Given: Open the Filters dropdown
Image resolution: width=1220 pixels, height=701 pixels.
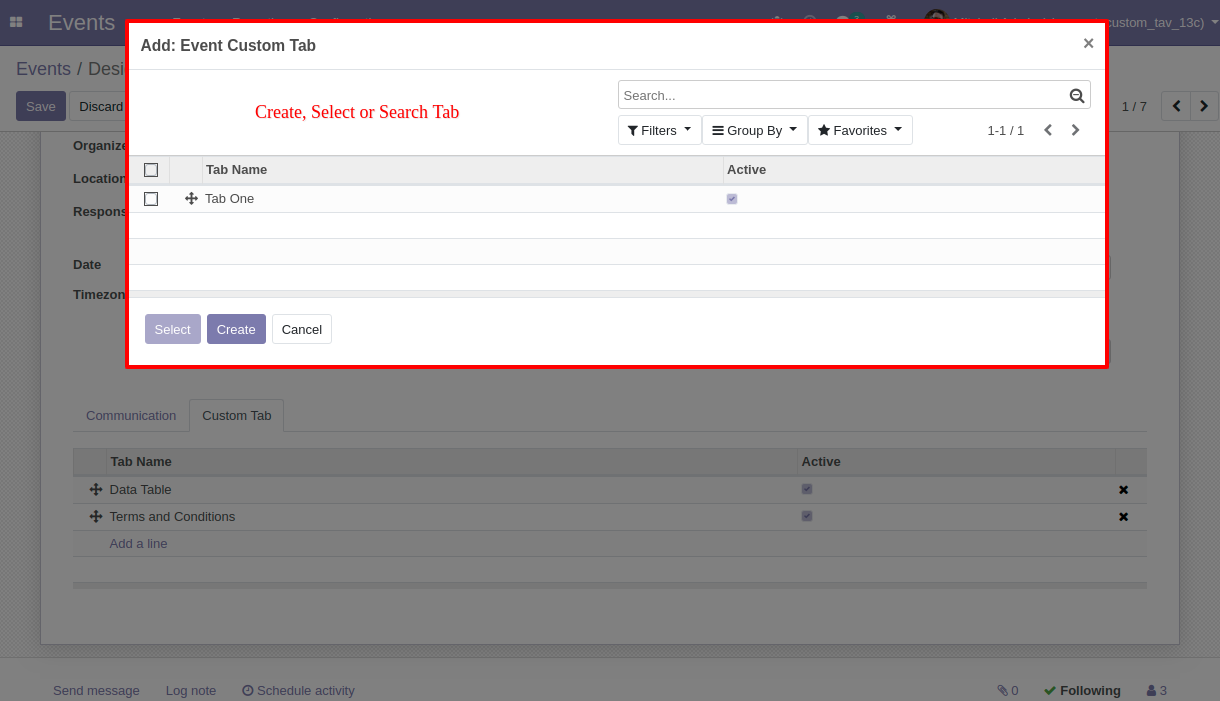Looking at the screenshot, I should click(659, 130).
